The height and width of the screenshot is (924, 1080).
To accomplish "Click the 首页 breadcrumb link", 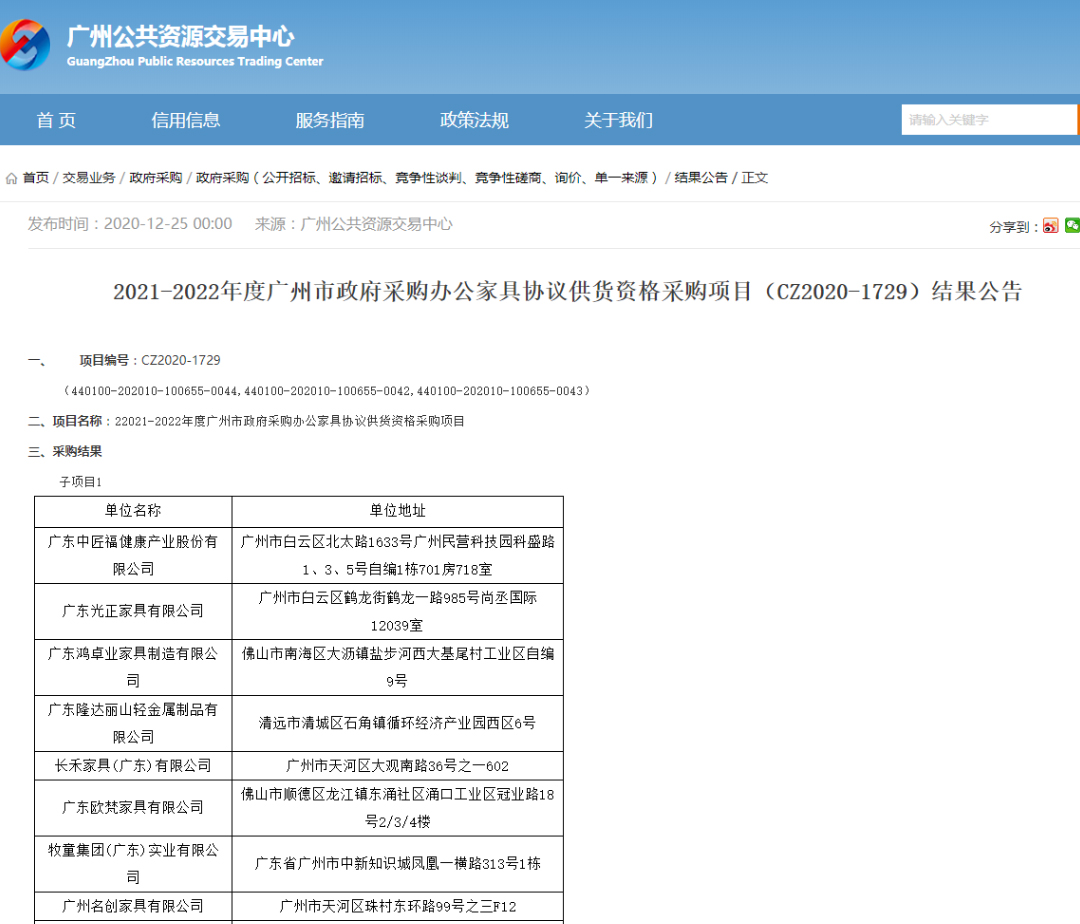I will coord(36,178).
